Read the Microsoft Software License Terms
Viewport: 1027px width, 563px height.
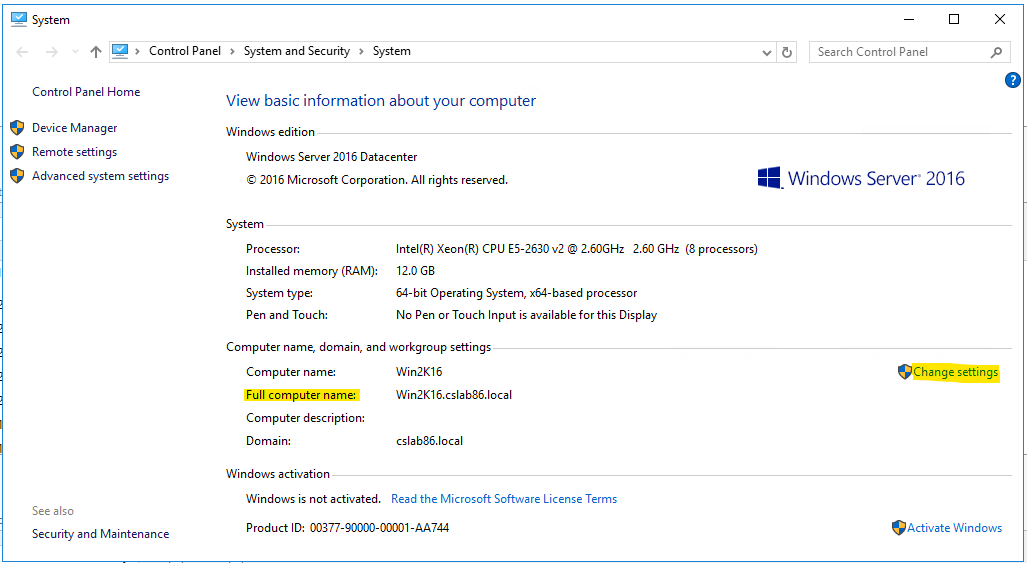click(504, 499)
